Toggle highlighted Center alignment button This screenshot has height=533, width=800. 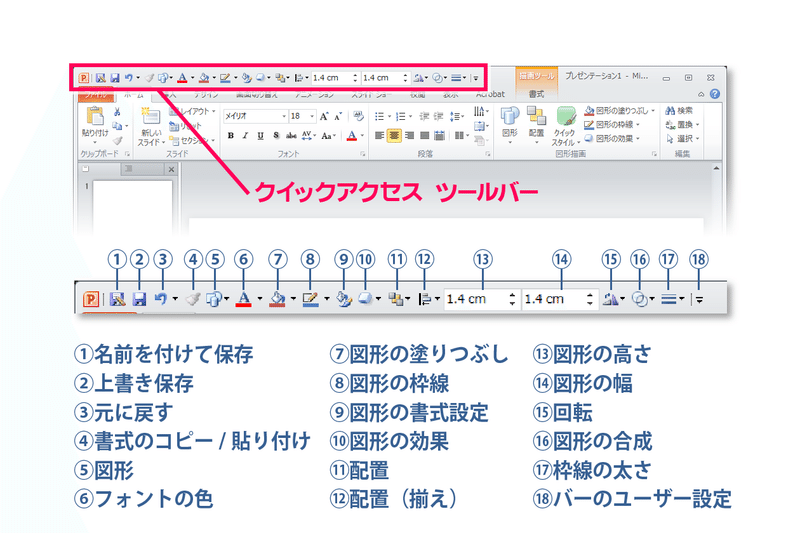point(394,136)
